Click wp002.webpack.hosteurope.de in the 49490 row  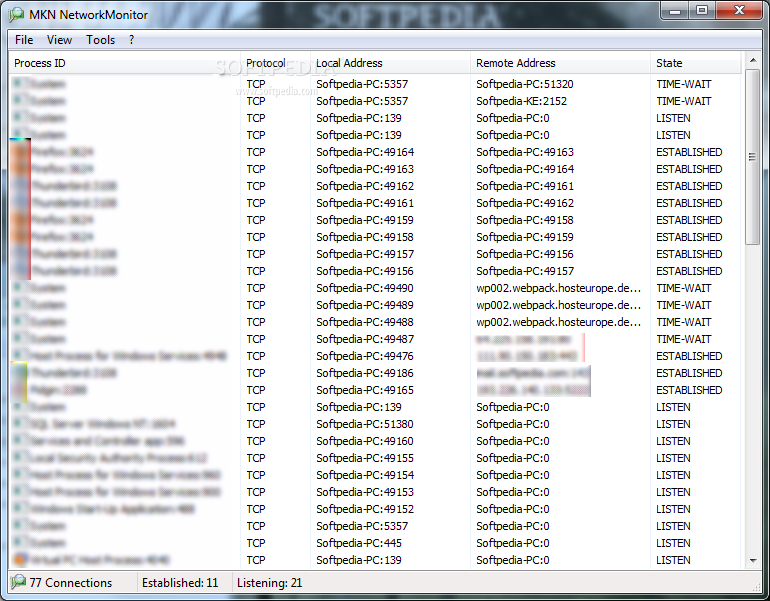pos(559,288)
